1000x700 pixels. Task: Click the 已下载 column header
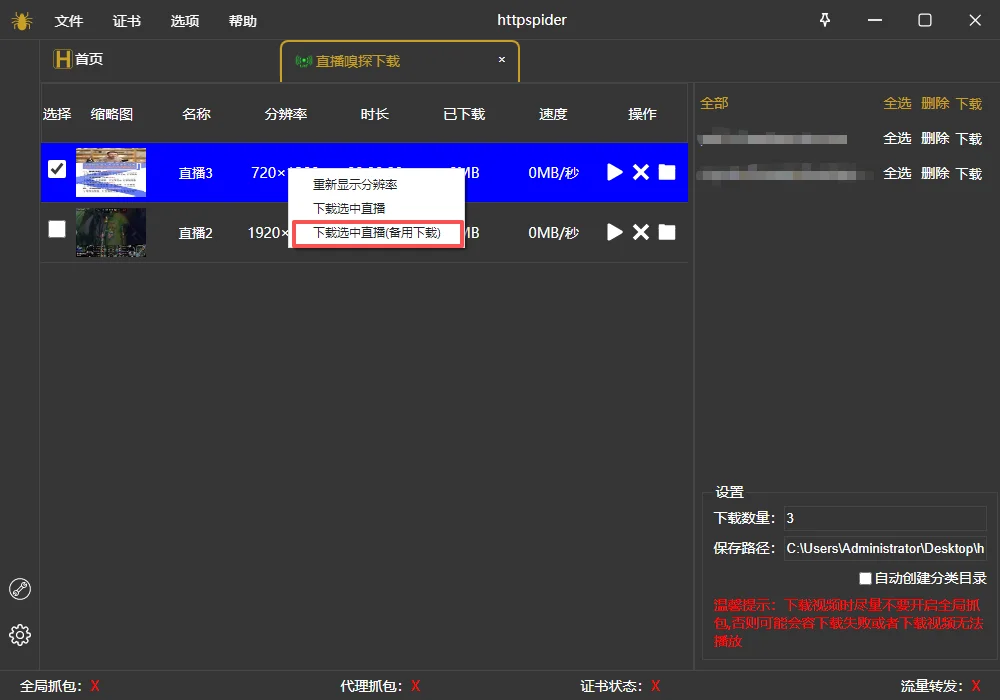464,114
